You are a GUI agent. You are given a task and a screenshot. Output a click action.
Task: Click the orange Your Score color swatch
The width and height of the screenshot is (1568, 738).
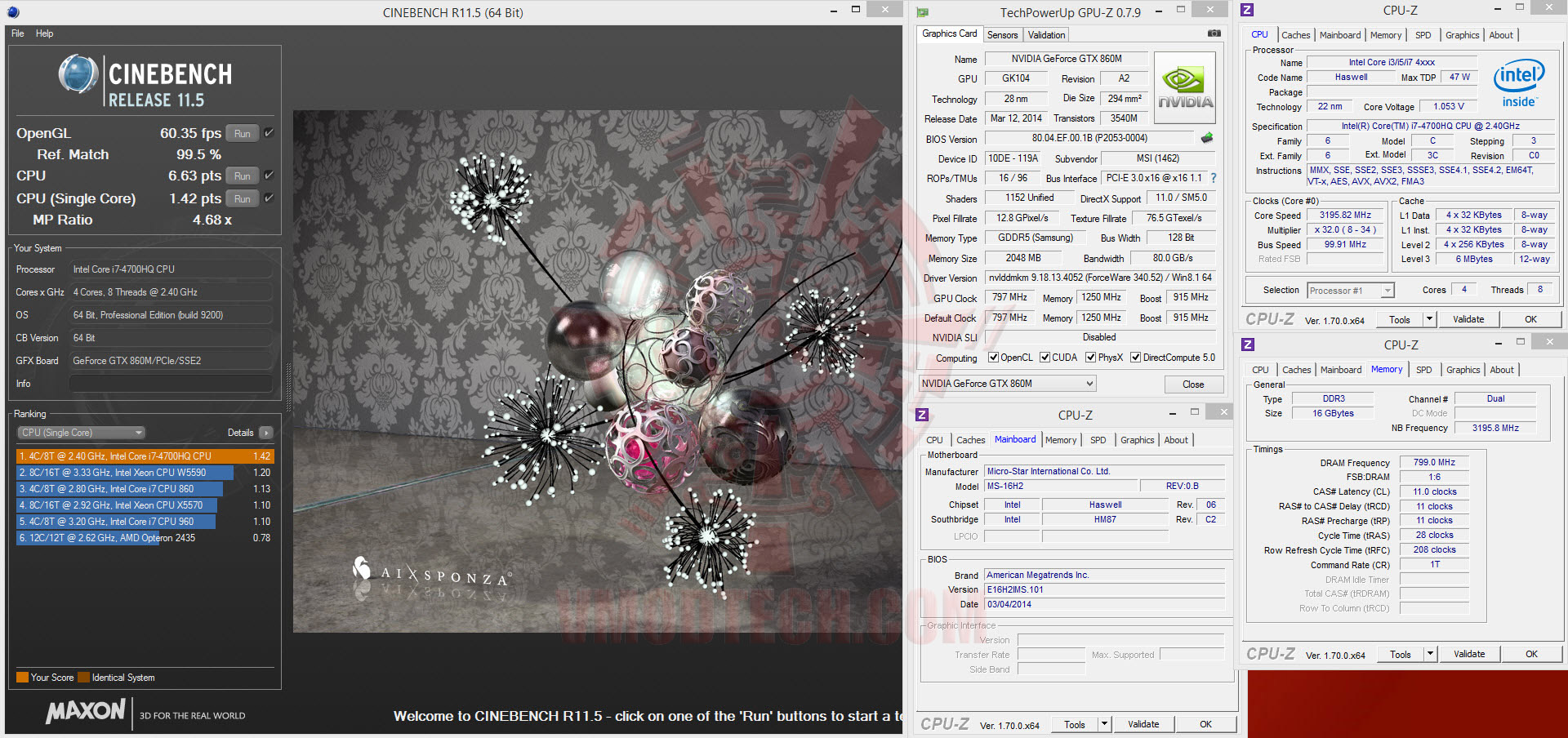pyautogui.click(x=23, y=678)
